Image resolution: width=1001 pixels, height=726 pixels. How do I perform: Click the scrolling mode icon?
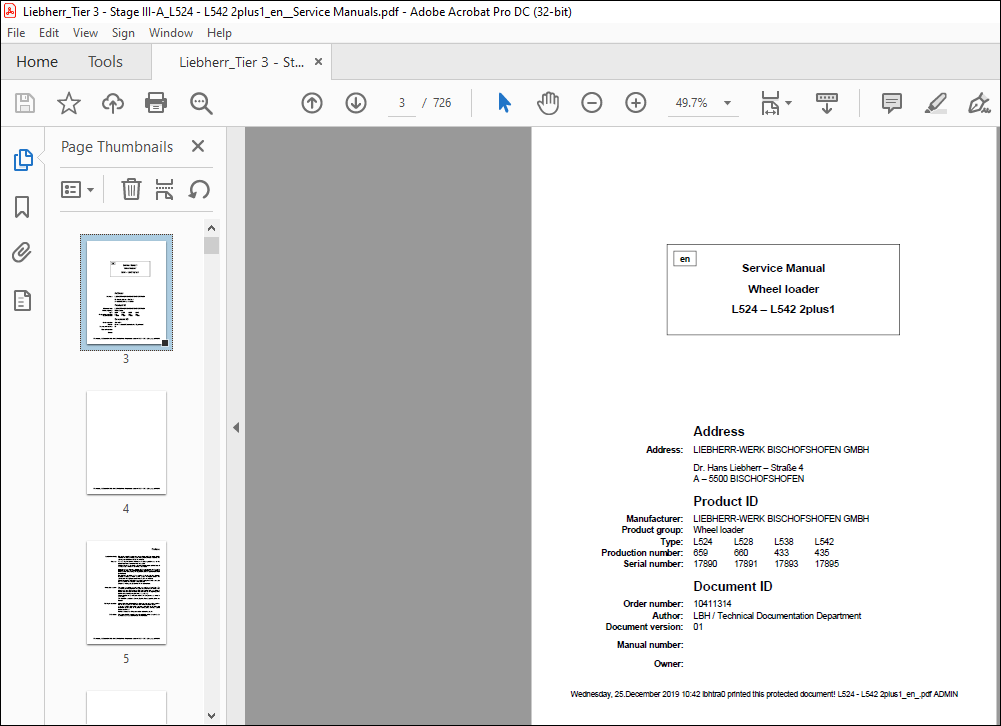pos(827,103)
